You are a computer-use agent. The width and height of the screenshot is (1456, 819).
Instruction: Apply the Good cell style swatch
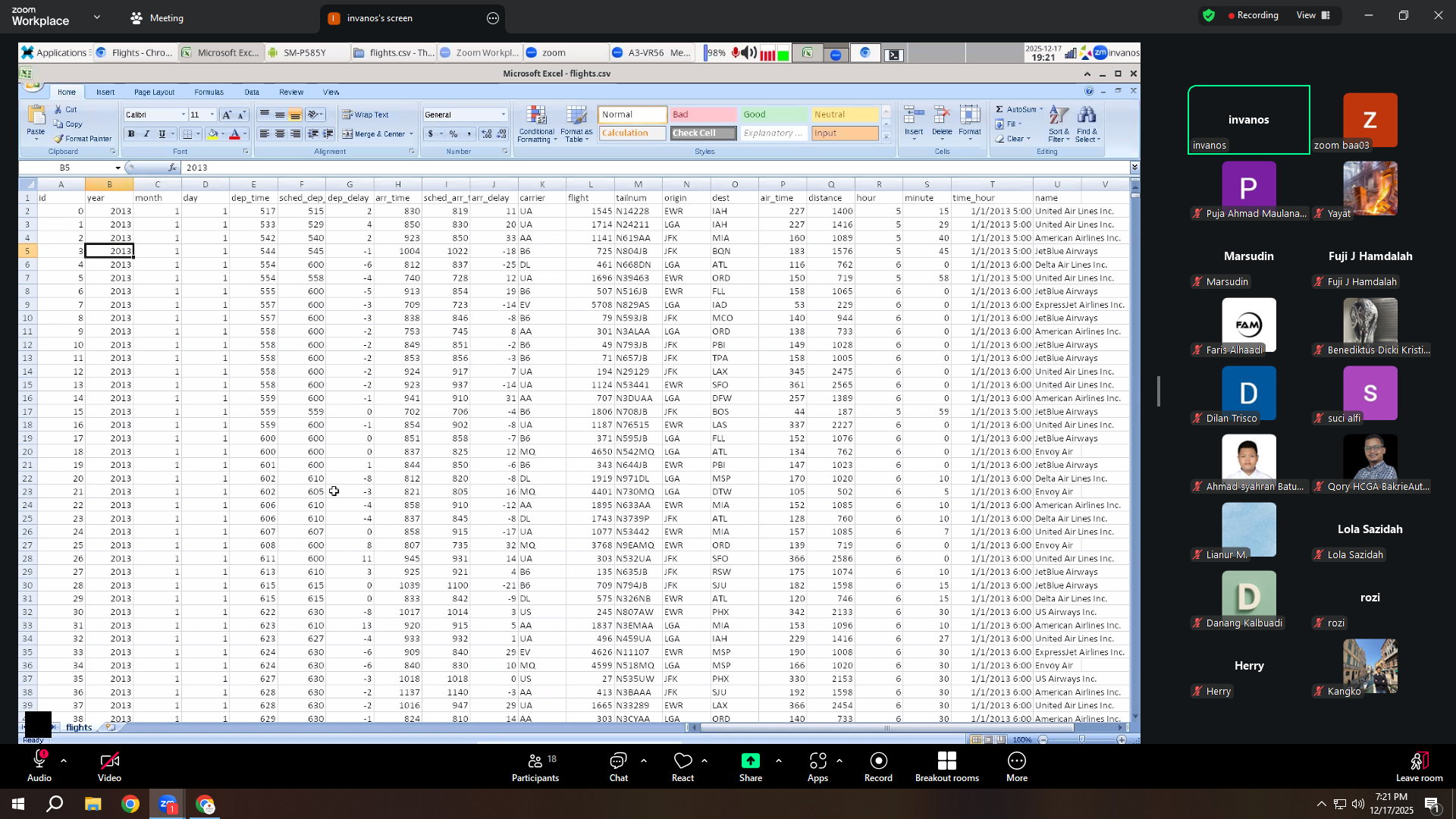point(773,115)
